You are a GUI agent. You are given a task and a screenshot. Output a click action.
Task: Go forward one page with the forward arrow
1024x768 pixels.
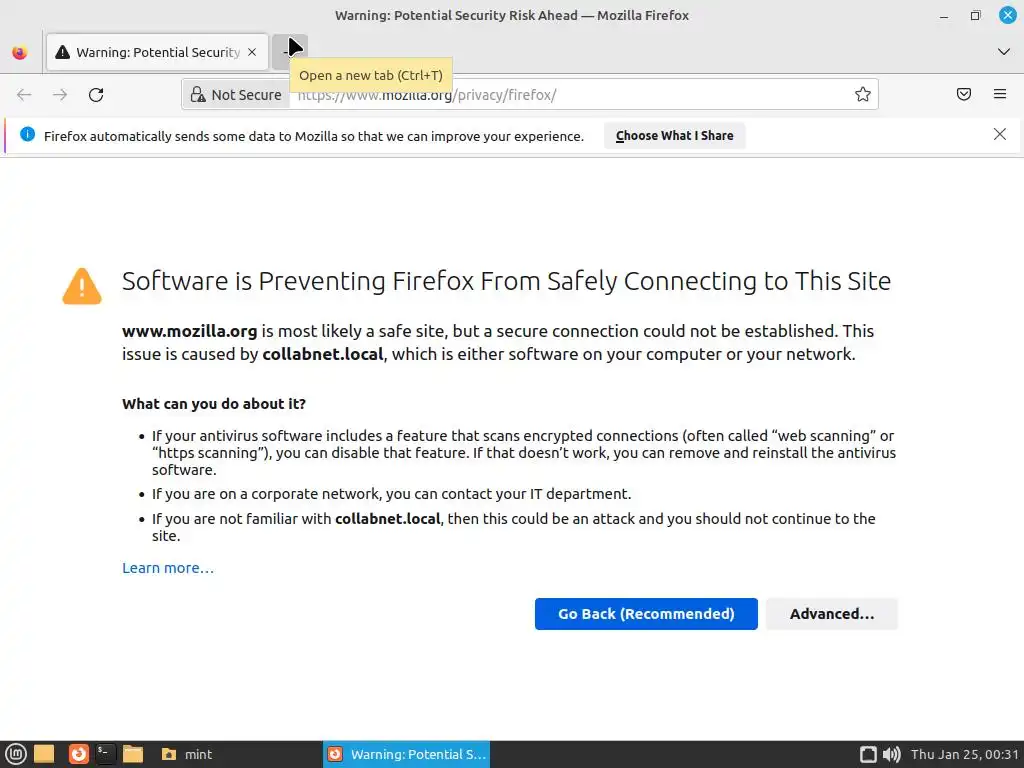pos(60,95)
